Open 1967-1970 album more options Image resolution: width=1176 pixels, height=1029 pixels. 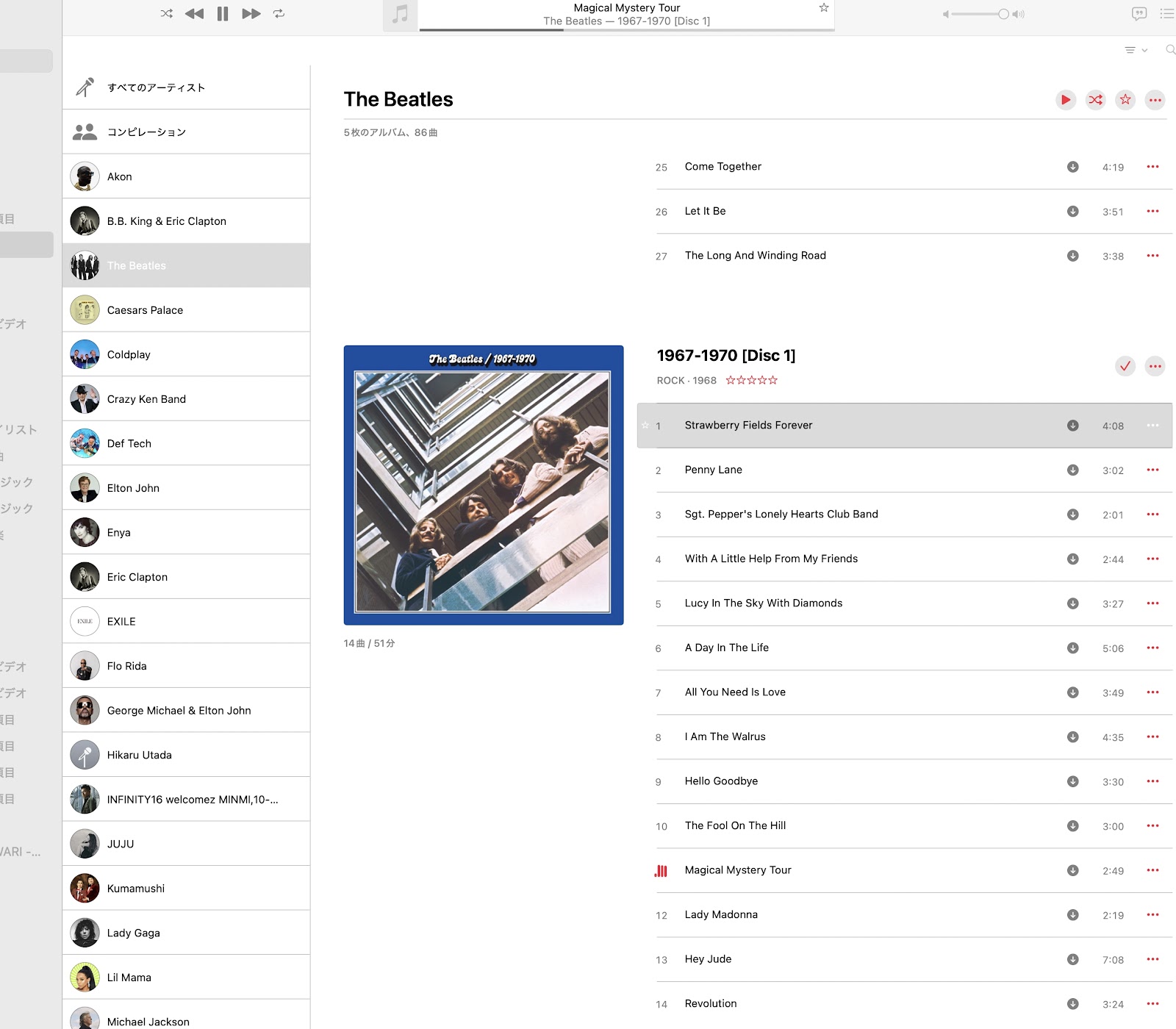pos(1155,366)
